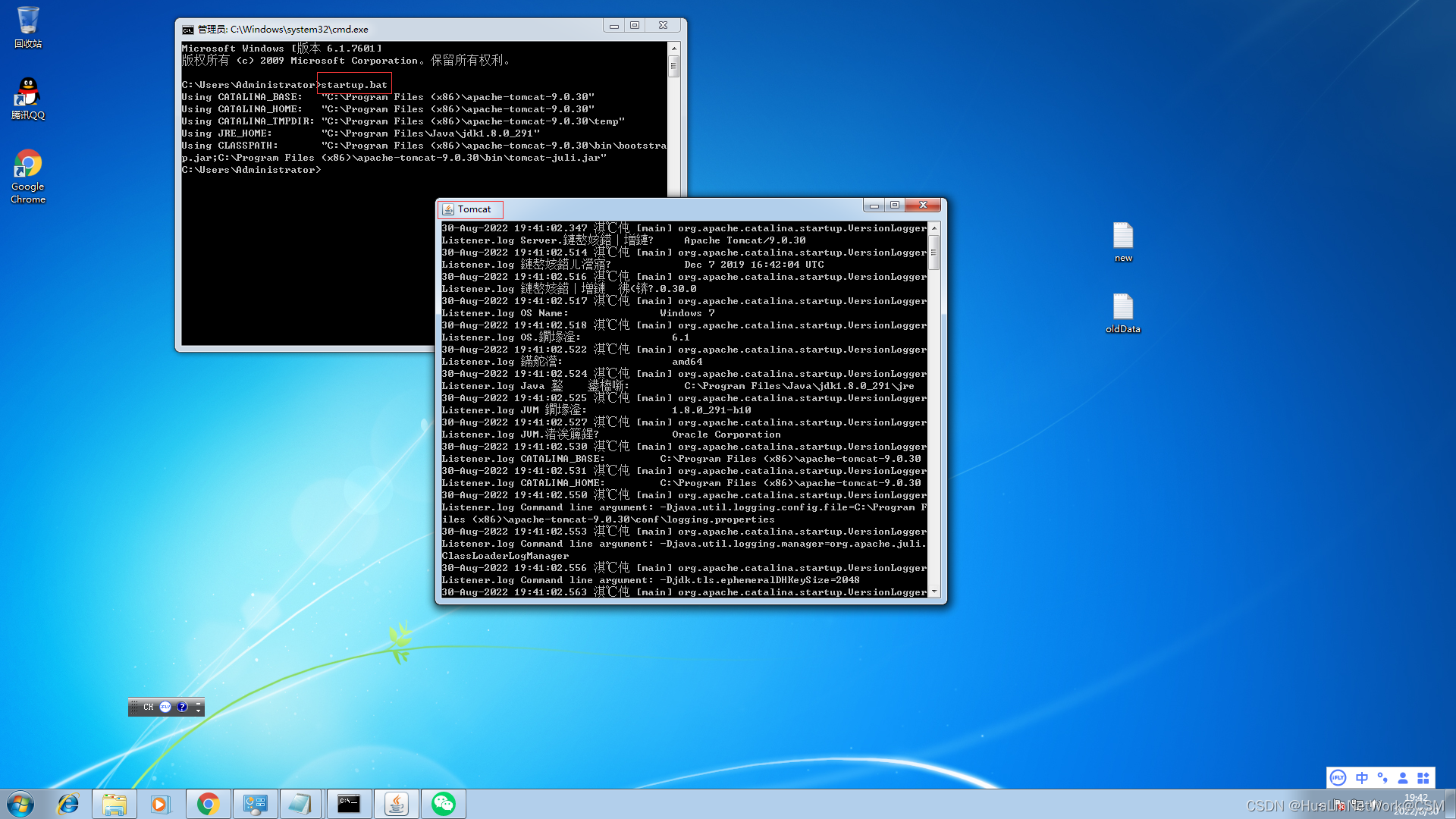Close the Tomcat window
Screen dimensions: 1456x819
(x=923, y=205)
